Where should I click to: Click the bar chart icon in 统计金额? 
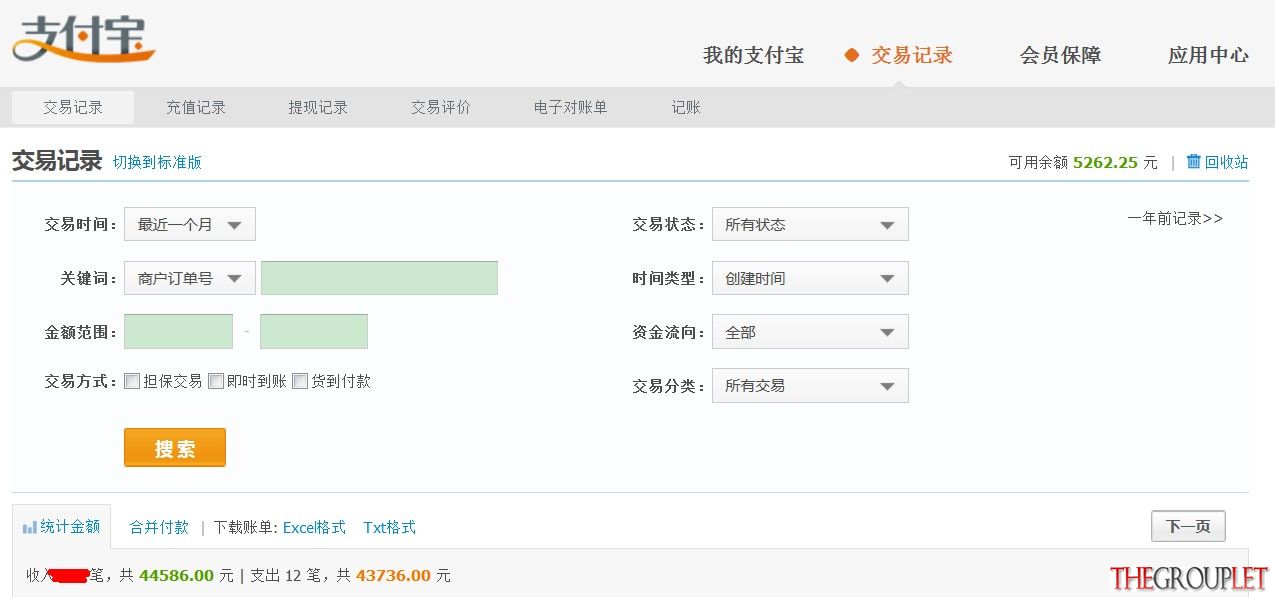click(30, 527)
